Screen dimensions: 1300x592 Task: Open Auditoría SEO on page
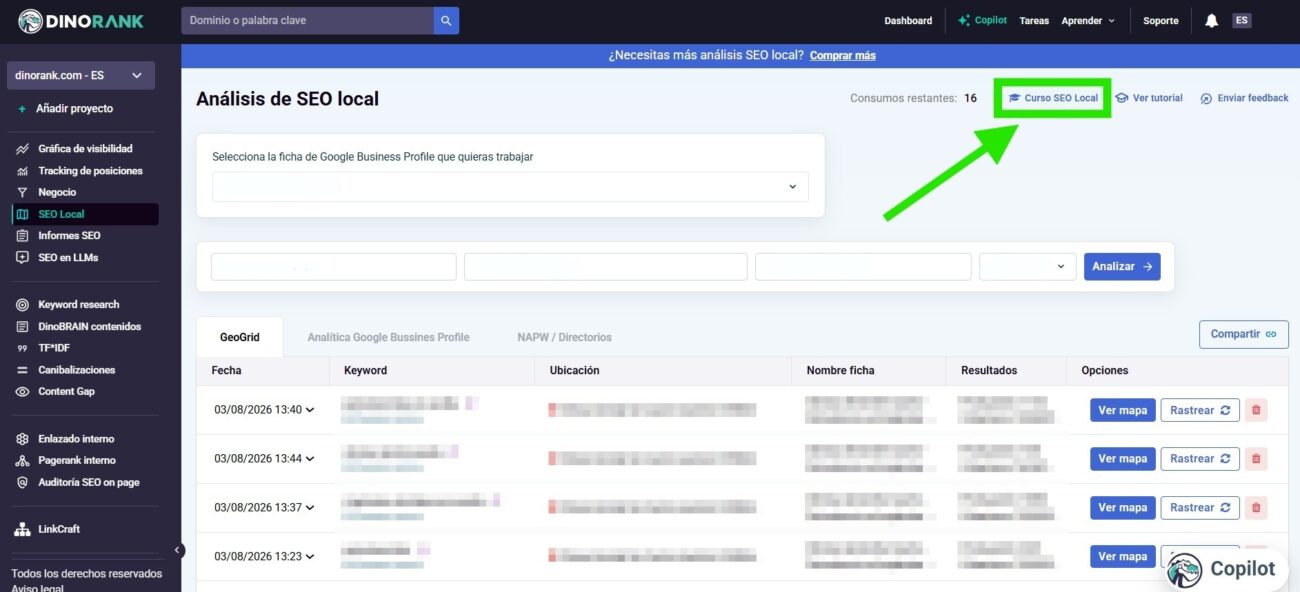(88, 483)
